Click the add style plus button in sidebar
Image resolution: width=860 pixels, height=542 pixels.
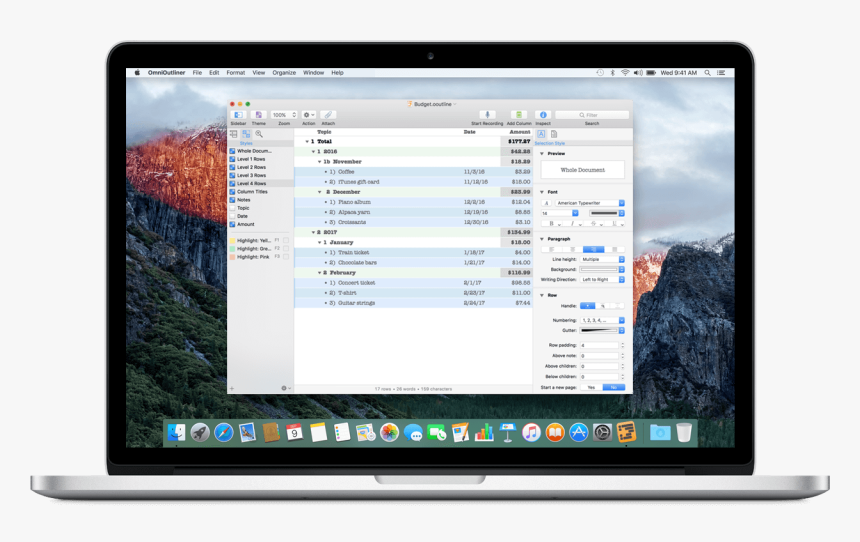(232, 388)
